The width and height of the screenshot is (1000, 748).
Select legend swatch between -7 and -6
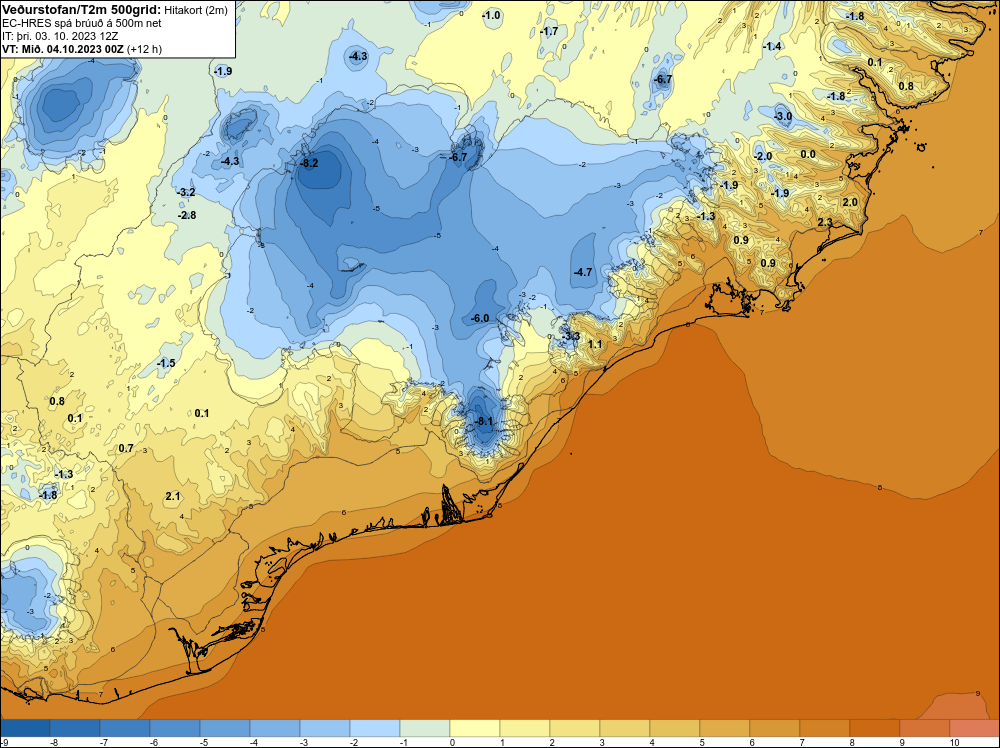[x=125, y=728]
